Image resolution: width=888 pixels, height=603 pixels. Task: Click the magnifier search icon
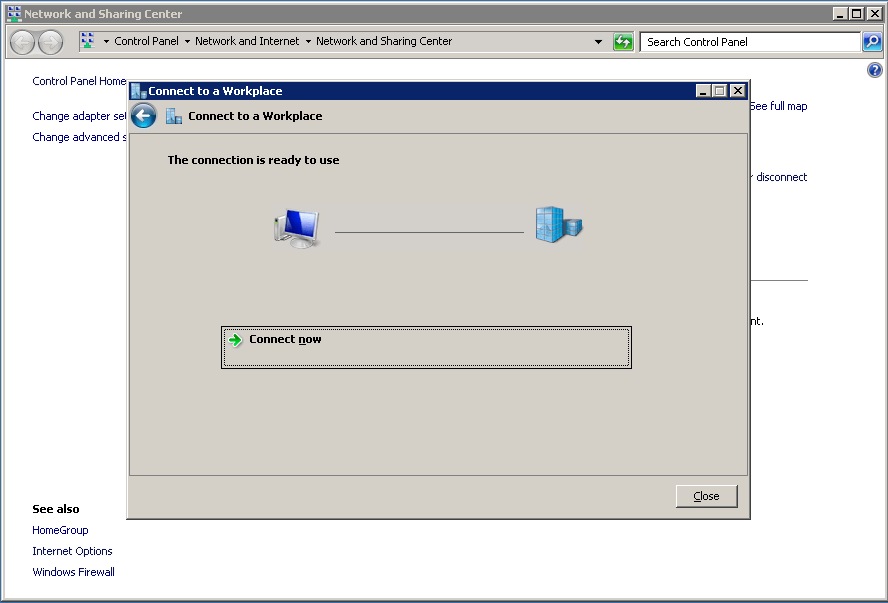[872, 42]
